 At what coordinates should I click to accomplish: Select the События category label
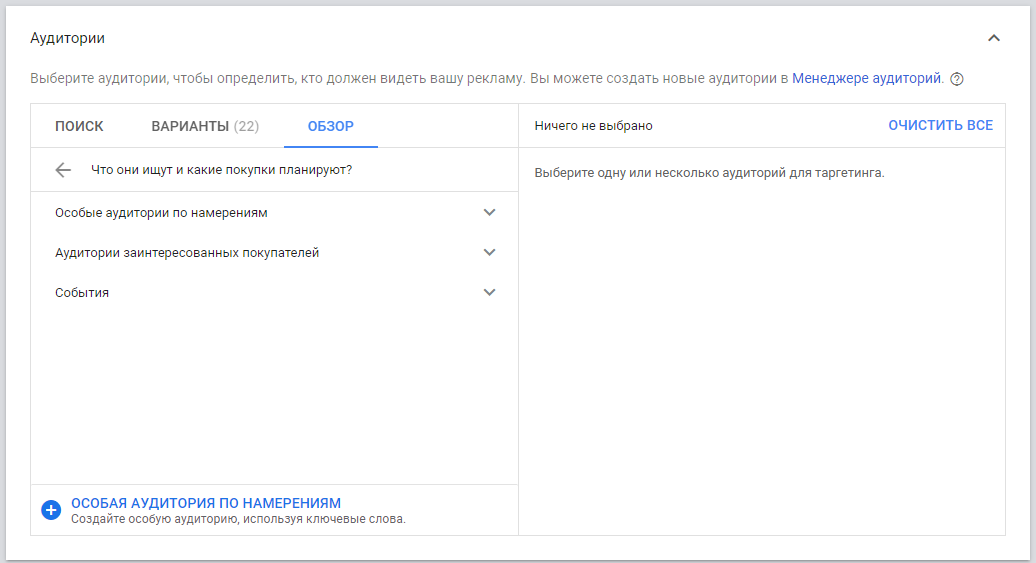[82, 293]
